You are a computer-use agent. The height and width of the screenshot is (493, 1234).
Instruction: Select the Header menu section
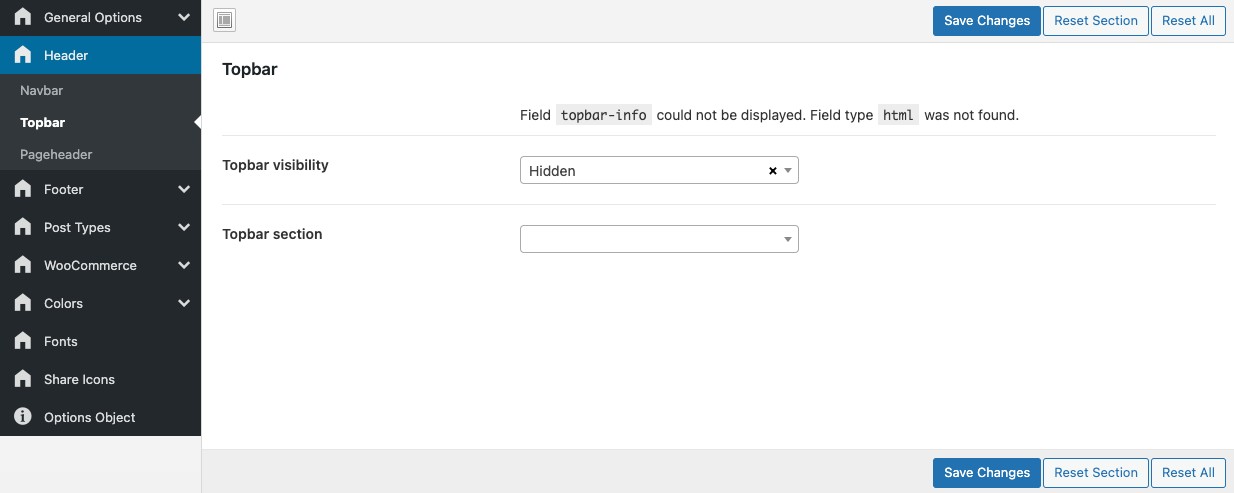pos(100,55)
